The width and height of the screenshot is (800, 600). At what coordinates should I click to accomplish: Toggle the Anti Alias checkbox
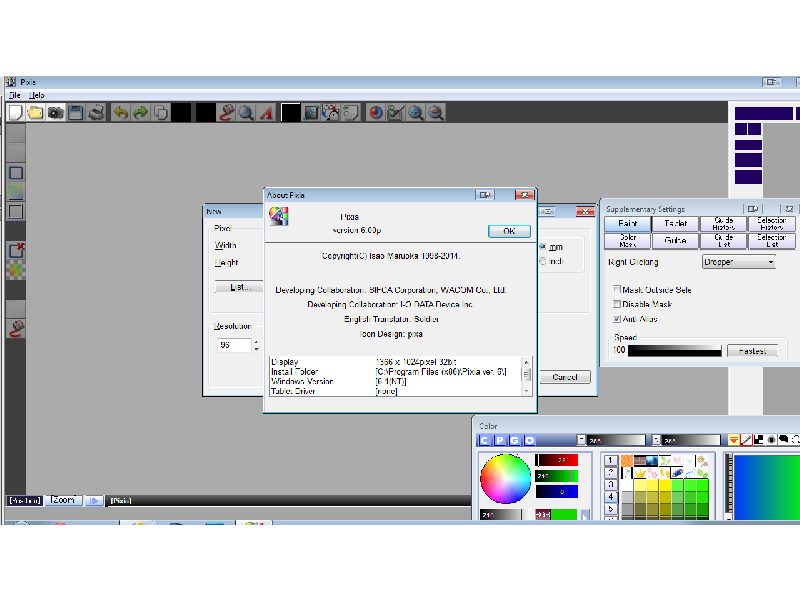[x=617, y=319]
